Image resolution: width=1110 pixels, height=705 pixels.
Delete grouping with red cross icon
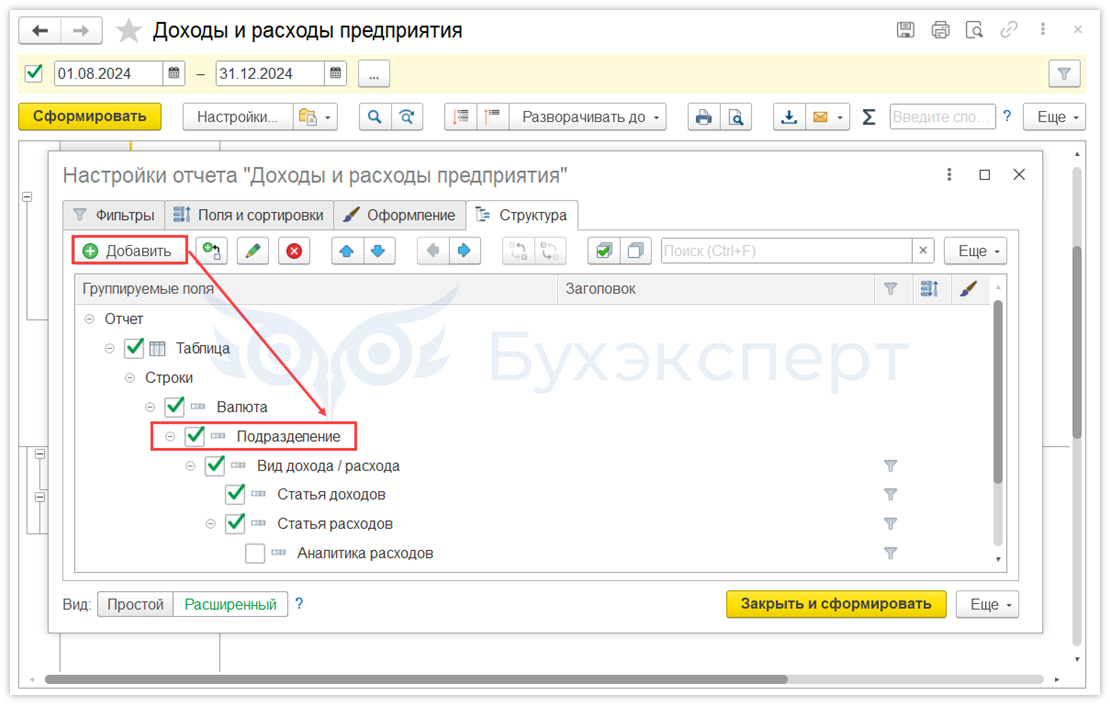[x=294, y=251]
